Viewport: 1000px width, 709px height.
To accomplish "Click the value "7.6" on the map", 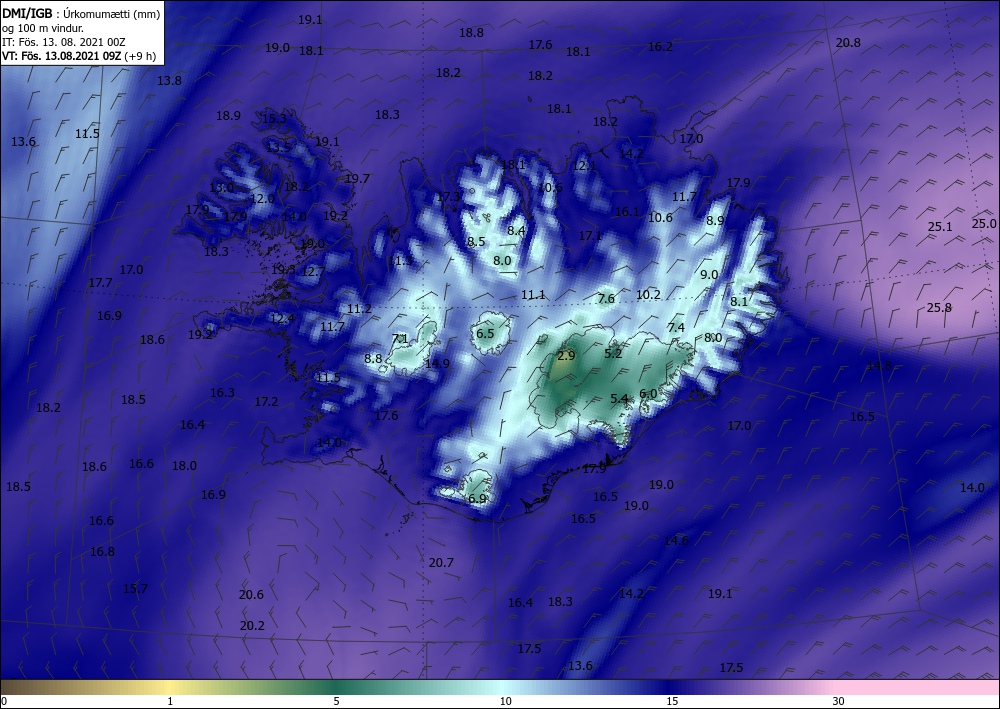I will 607,298.
